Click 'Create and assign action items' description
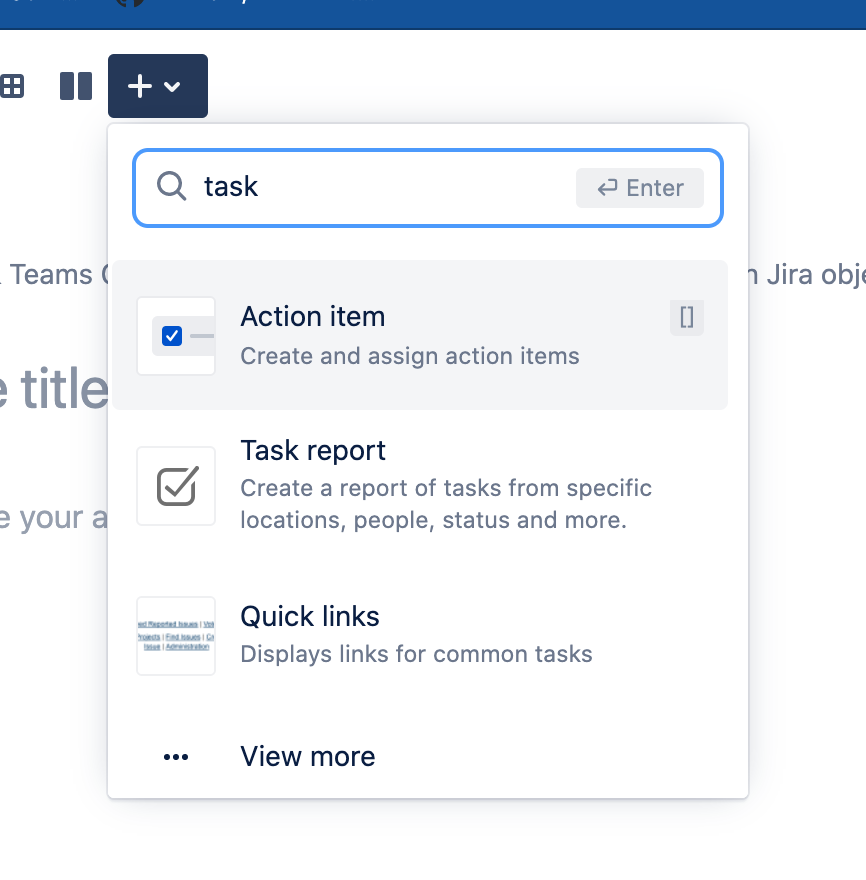 click(x=410, y=356)
